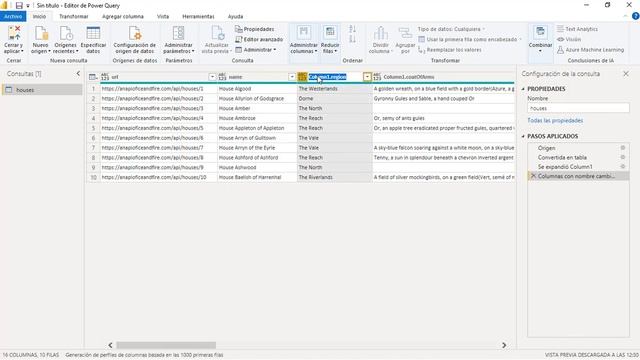Click the Nombre input field
This screenshot has width=640, height=360.
578,108
